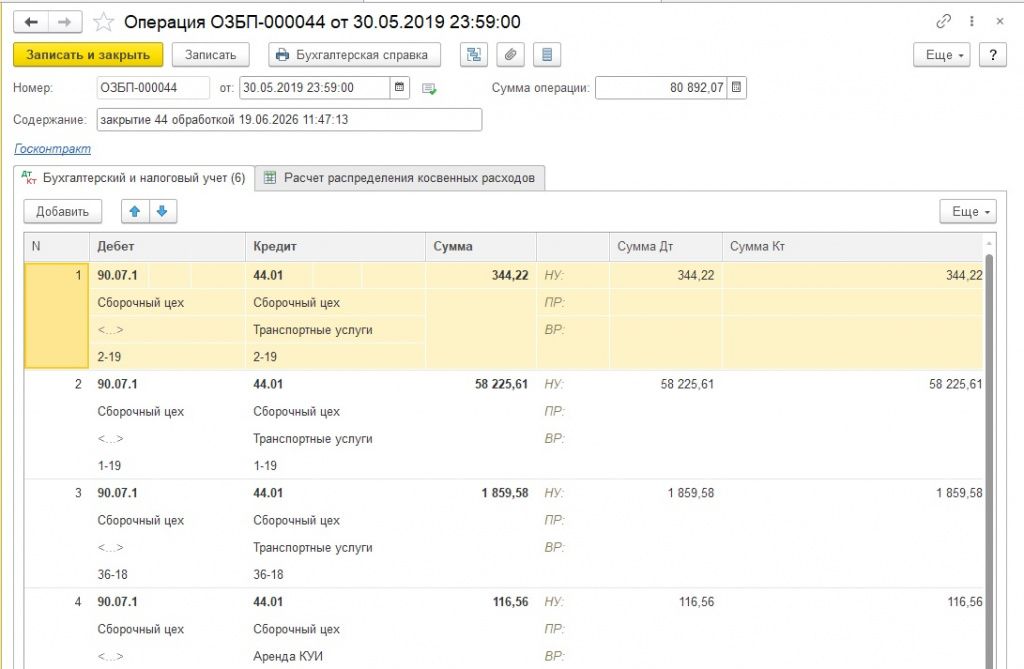The image size is (1024, 669).
Task: Open calculator for Сумма операции field
Action: 737,87
